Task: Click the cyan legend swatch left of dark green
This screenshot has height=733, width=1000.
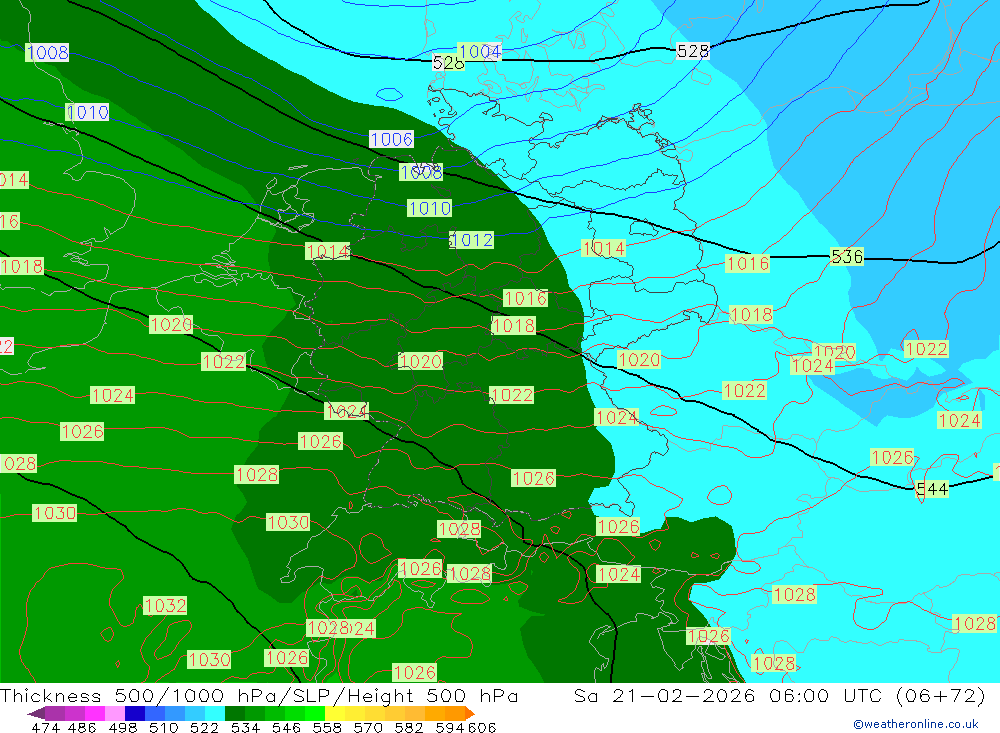Action: [215, 713]
